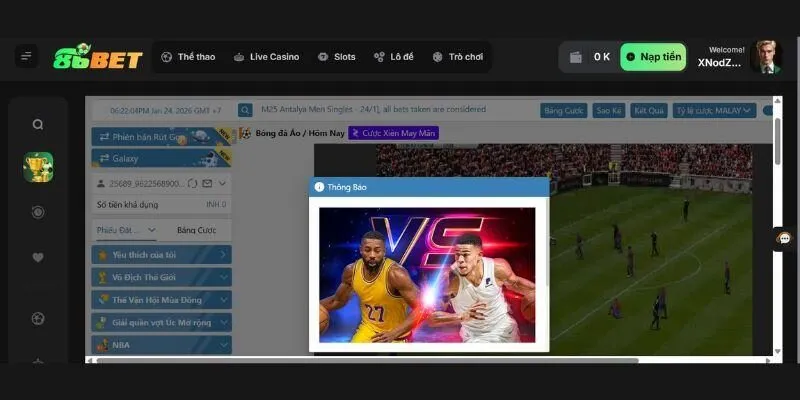This screenshot has width=800, height=400.
Task: Click the soccer ball icon in sidebar
Action: tap(38, 319)
